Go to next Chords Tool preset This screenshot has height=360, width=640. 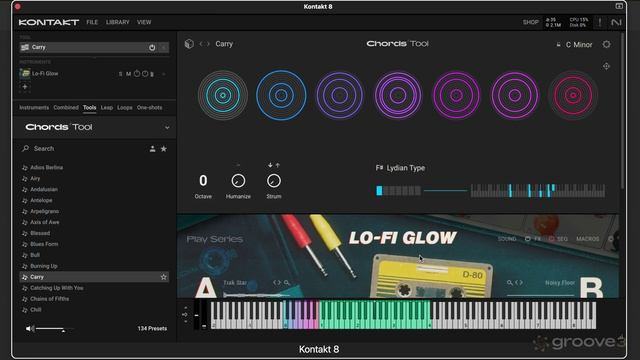point(208,44)
